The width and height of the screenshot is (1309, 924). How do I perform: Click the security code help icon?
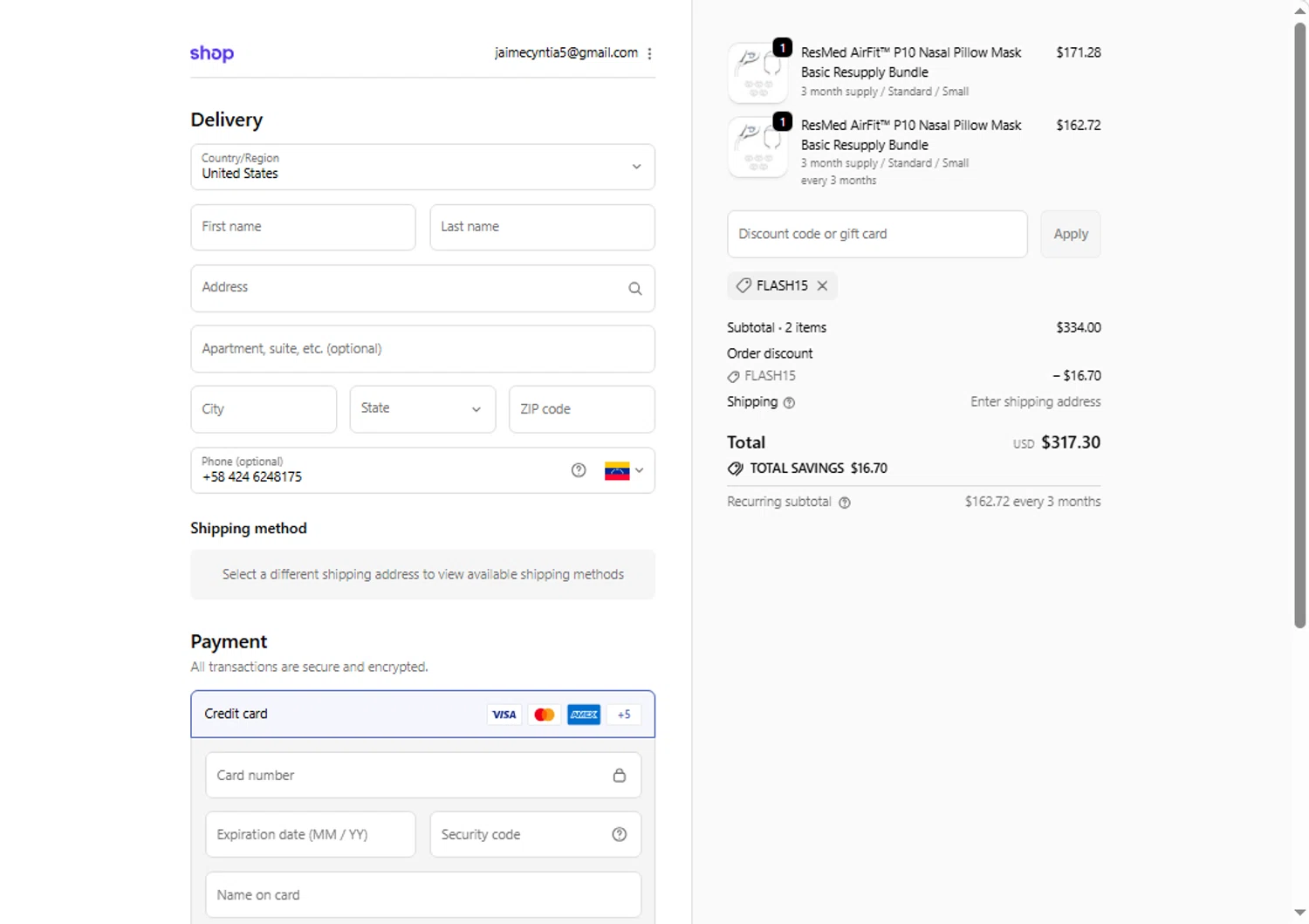(620, 834)
